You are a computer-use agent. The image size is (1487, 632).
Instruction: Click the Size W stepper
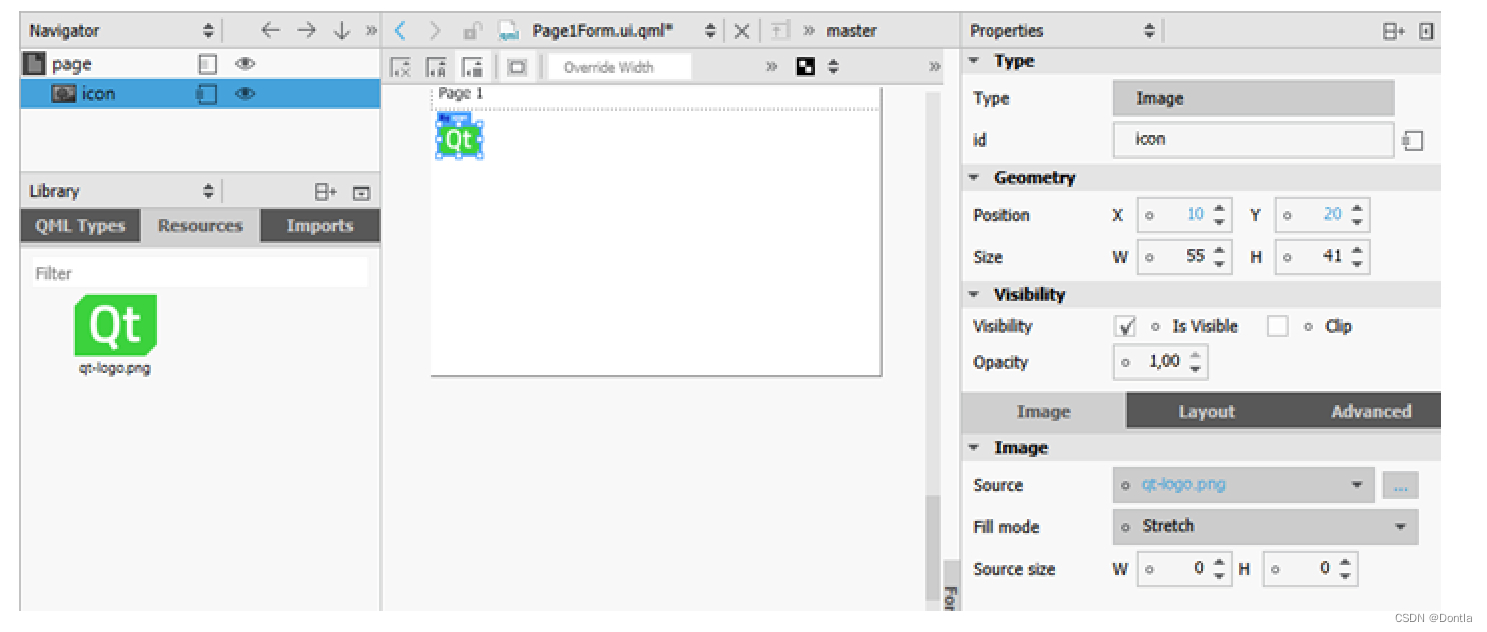(x=1220, y=257)
